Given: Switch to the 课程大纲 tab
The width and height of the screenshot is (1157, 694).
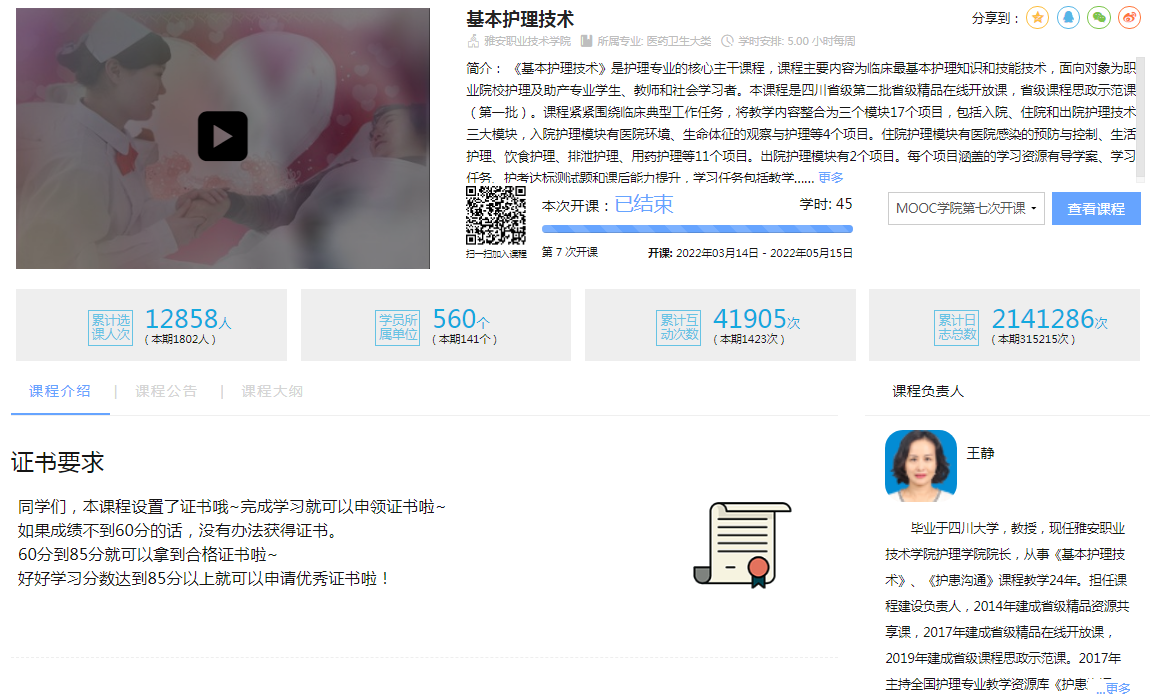Looking at the screenshot, I should (272, 391).
